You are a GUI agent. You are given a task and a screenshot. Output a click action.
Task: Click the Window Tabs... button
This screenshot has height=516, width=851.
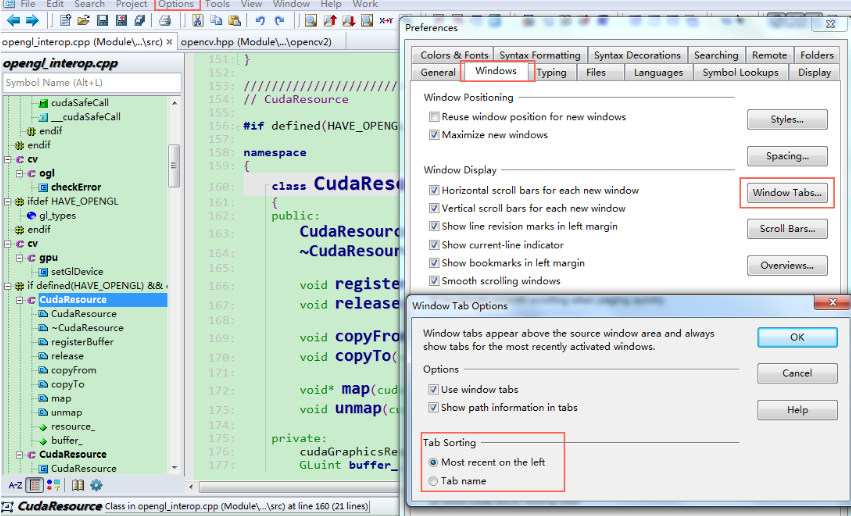[x=787, y=193]
